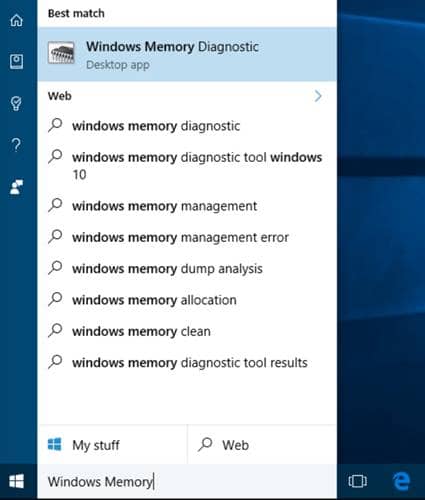Select 'windows memory dump analysis' suggestion
This screenshot has height=500, width=425.
click(187, 269)
